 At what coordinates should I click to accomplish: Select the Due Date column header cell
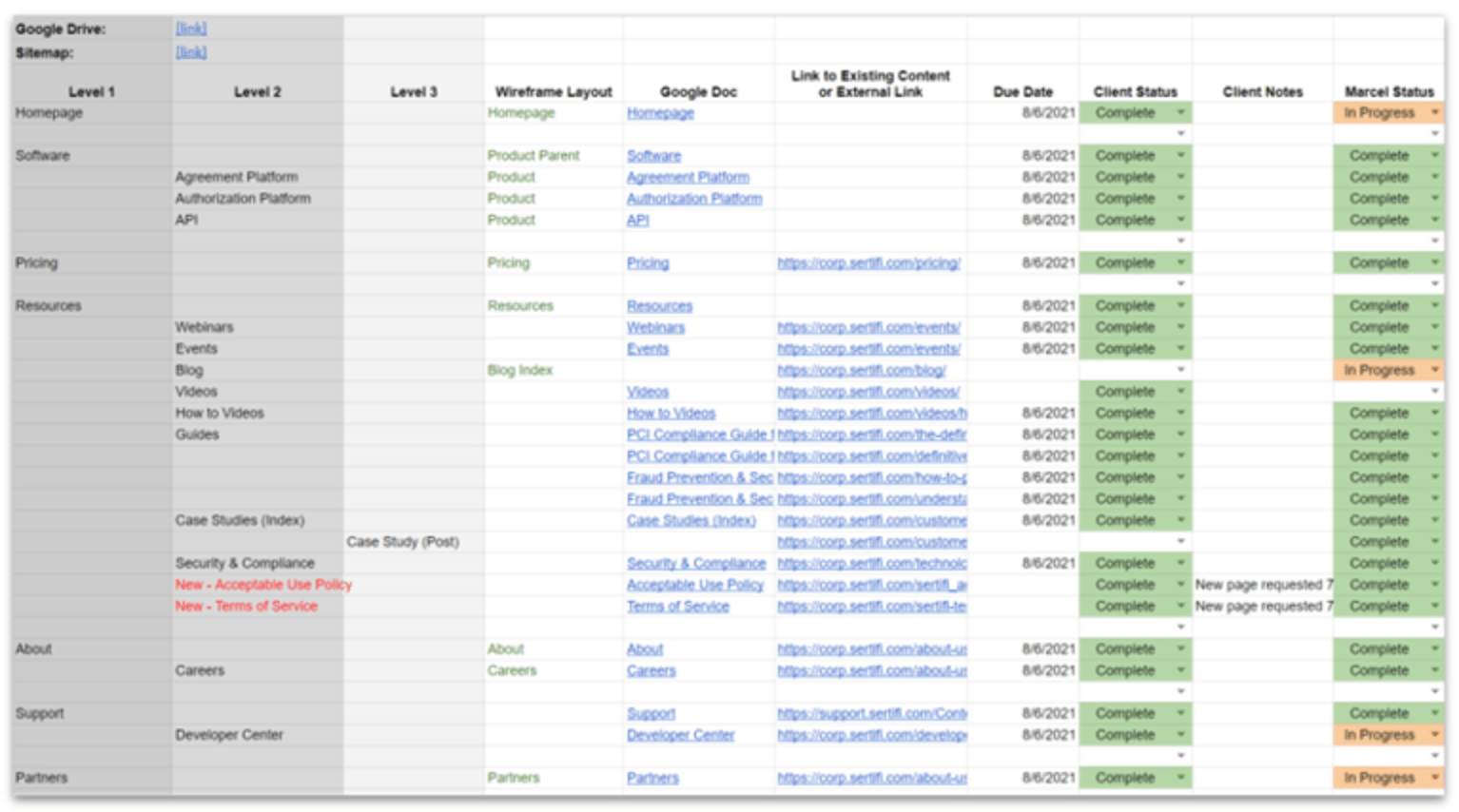pos(1022,91)
